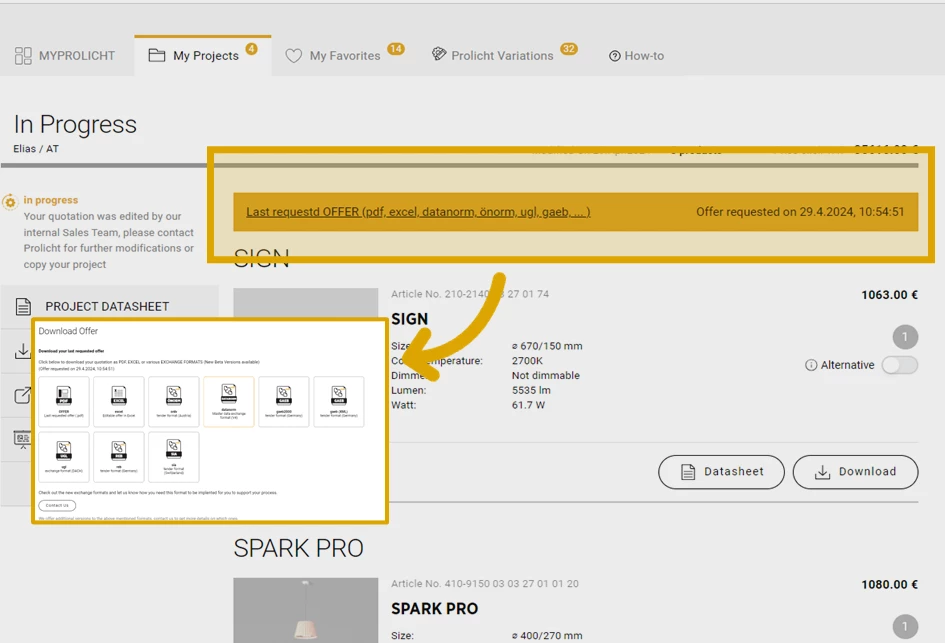Select the export/share sidebar icon
Screen dimensions: 945x643
pyautogui.click(x=22, y=395)
